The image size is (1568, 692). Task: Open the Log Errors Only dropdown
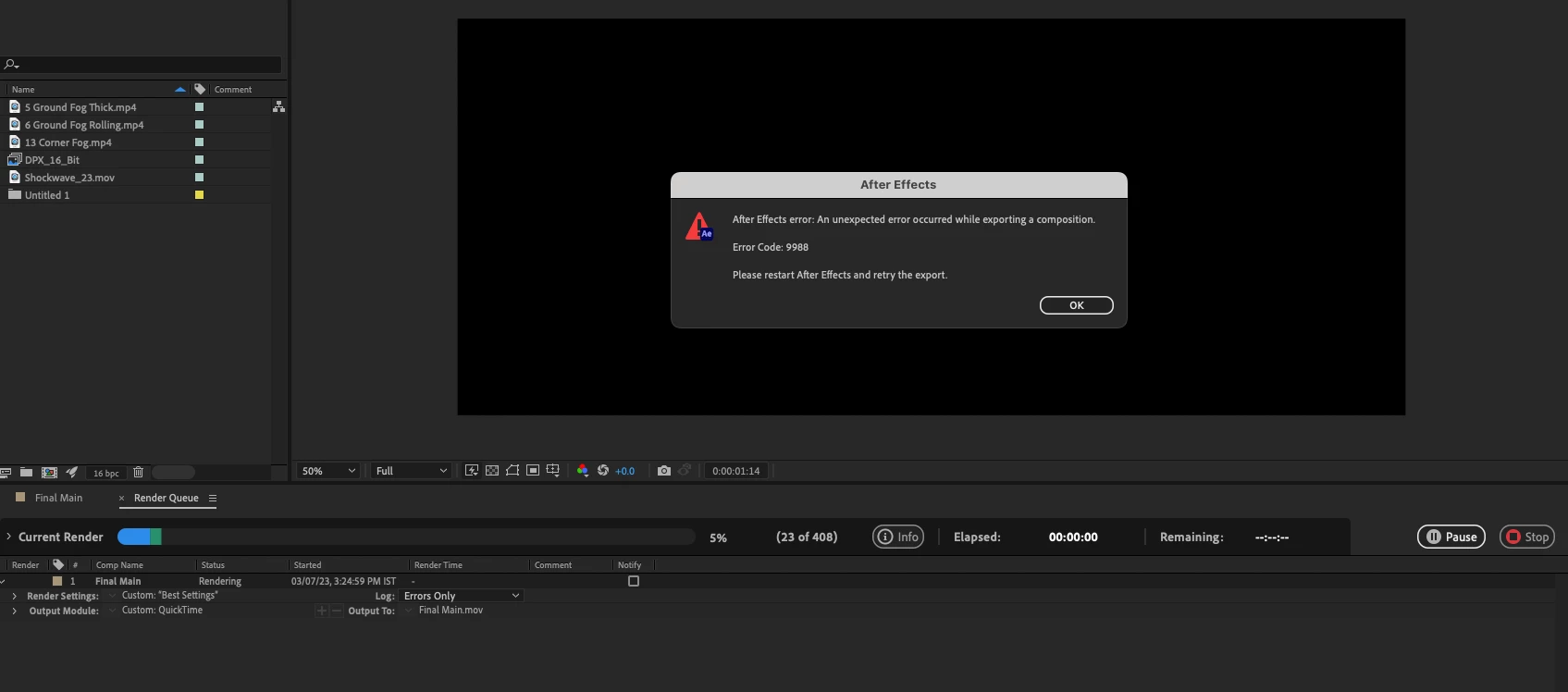coord(462,596)
